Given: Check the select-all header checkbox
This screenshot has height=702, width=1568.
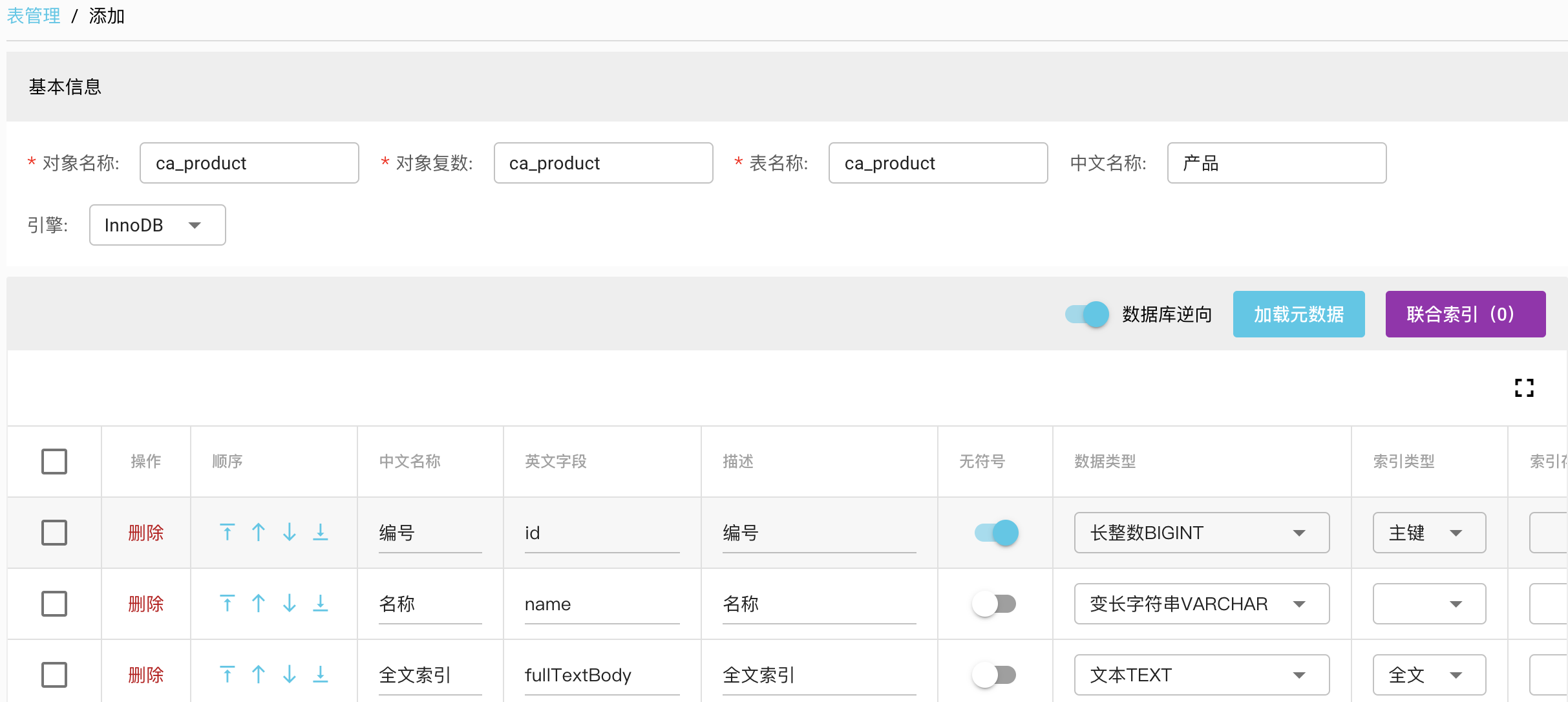Looking at the screenshot, I should point(54,462).
